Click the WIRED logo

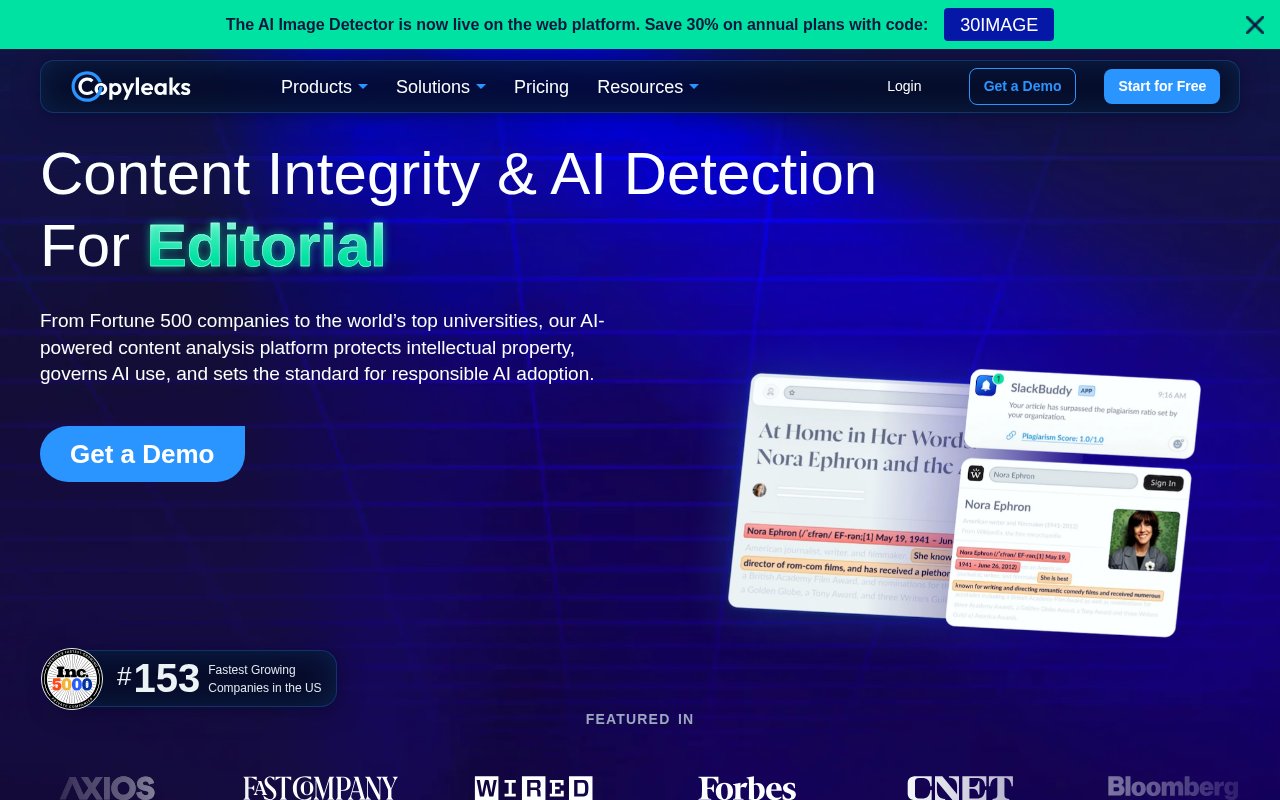[533, 788]
